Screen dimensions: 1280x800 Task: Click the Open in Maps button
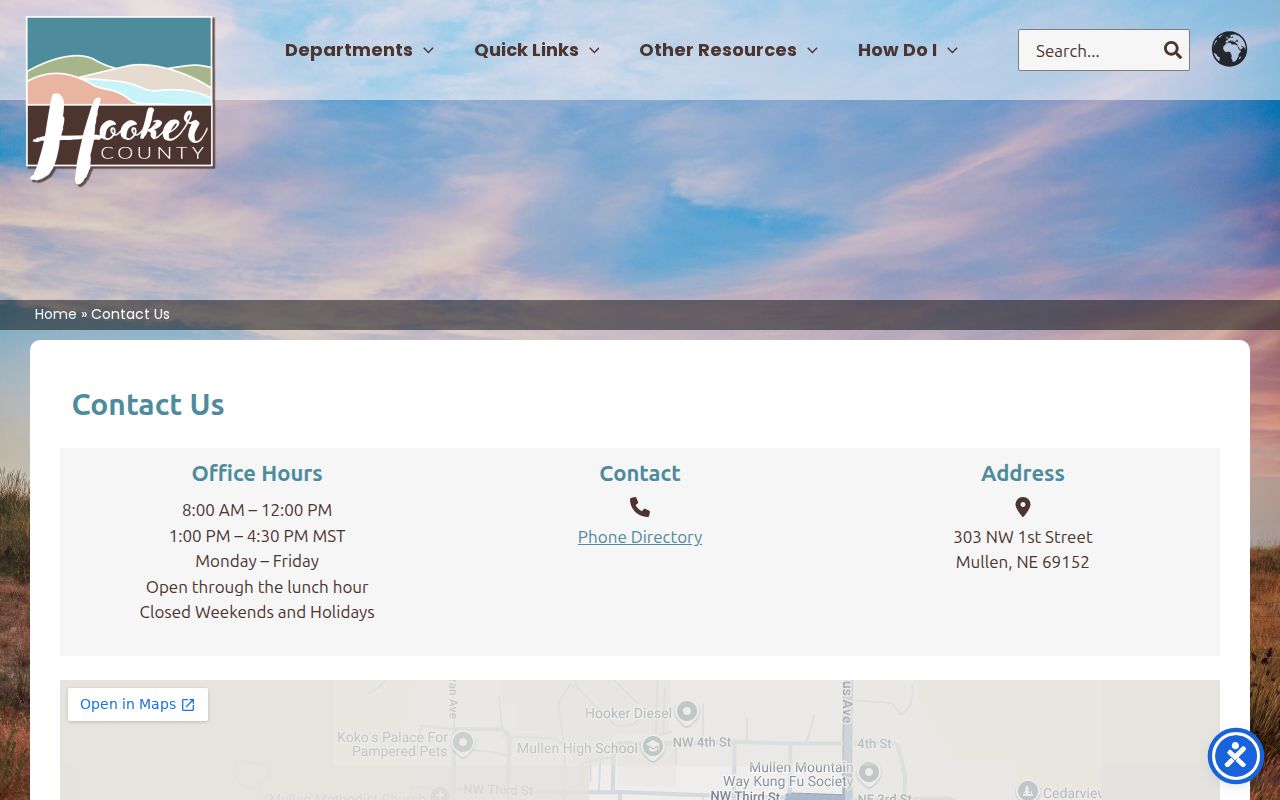point(138,704)
